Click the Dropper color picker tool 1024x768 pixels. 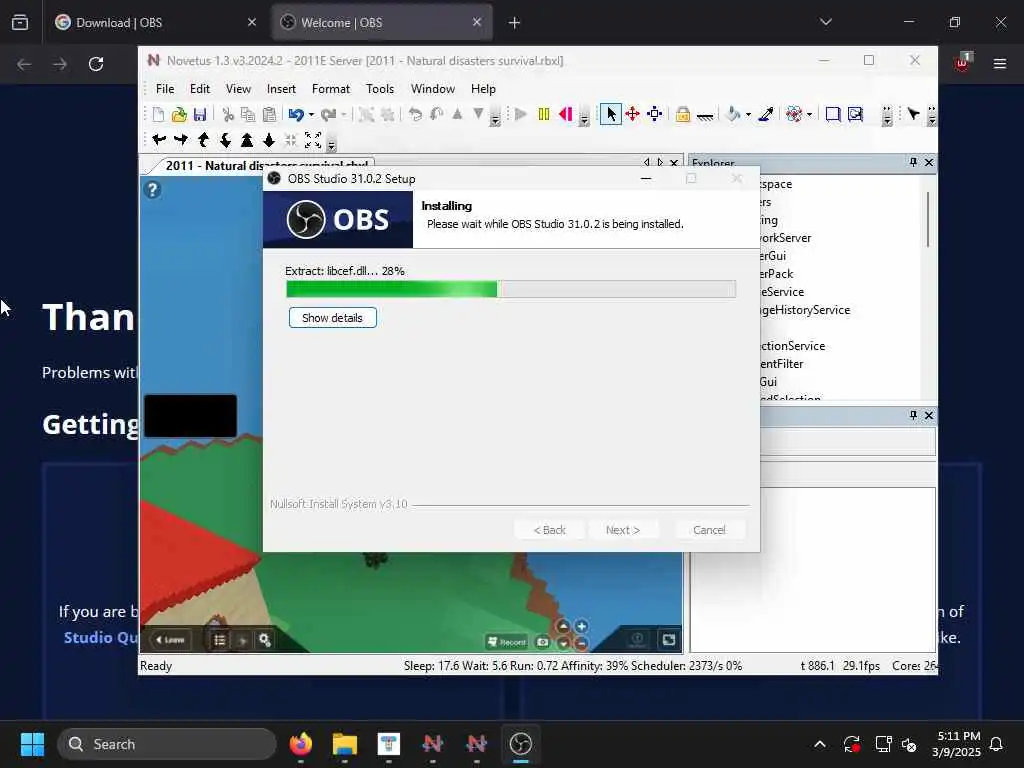[766, 115]
